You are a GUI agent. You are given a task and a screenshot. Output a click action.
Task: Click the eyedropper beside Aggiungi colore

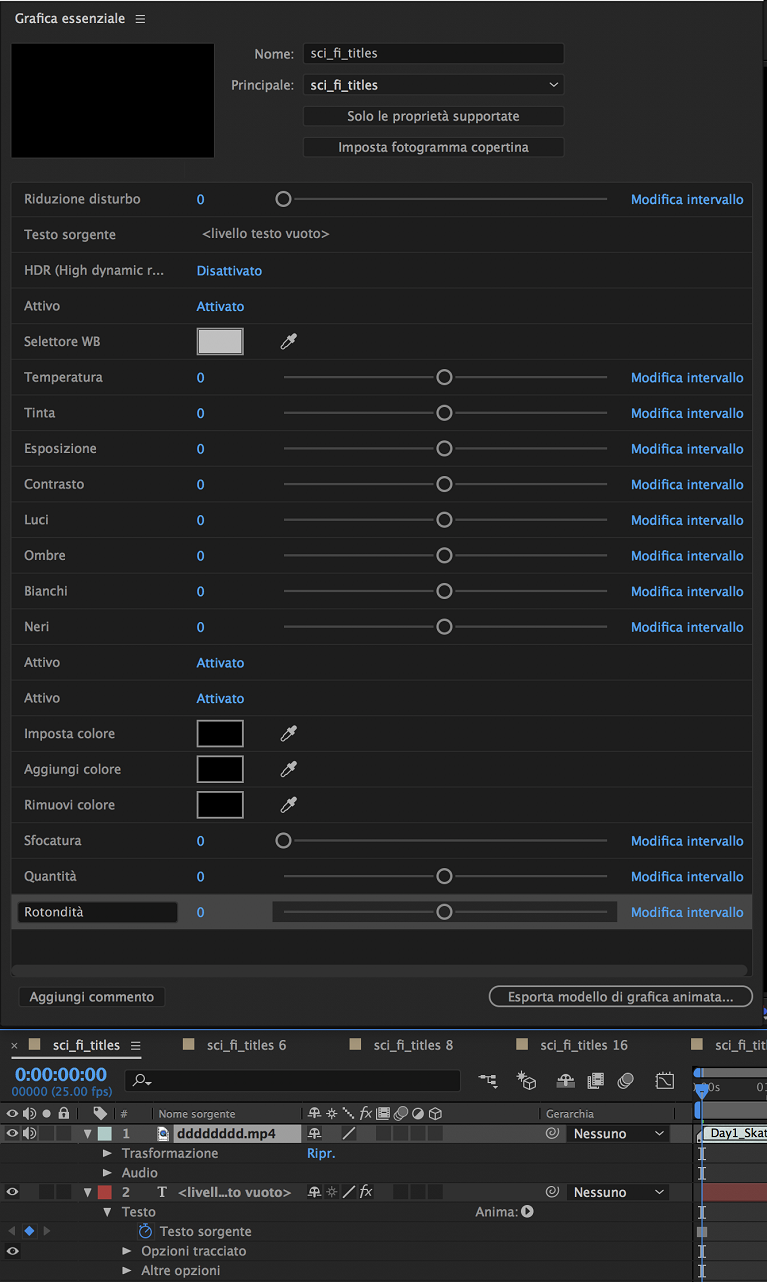289,769
